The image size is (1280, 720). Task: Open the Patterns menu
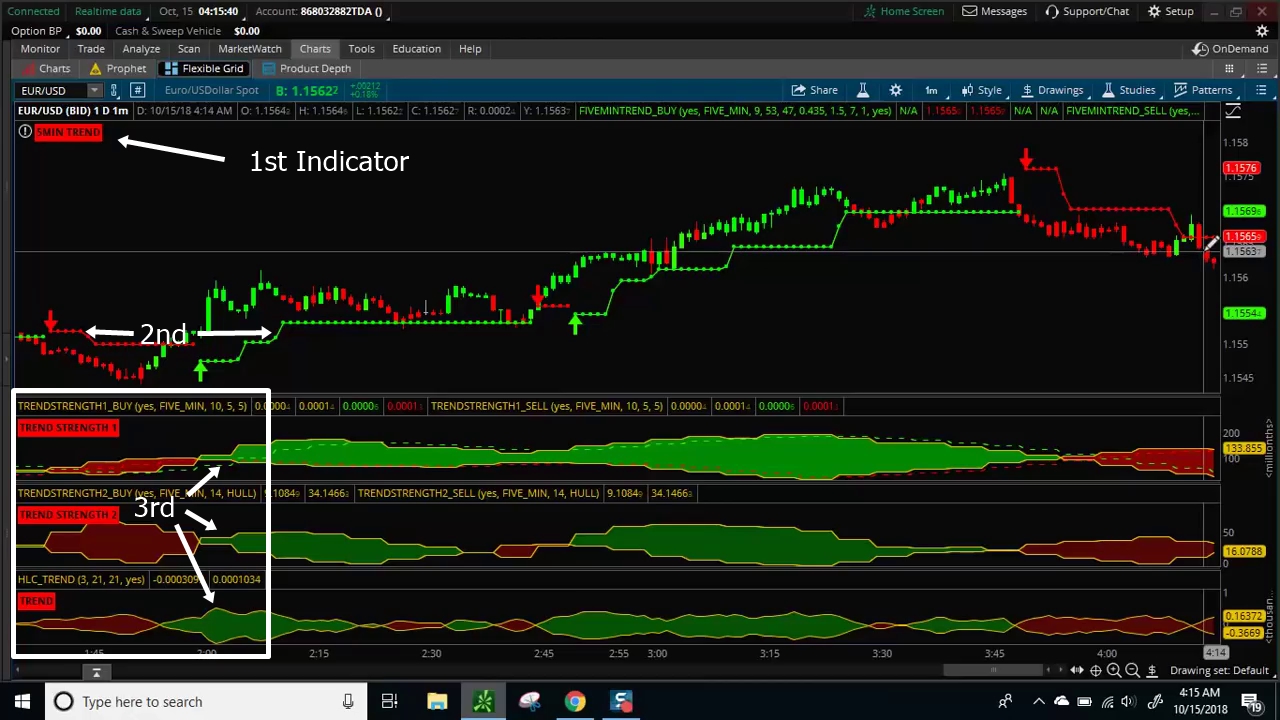pyautogui.click(x=1203, y=90)
